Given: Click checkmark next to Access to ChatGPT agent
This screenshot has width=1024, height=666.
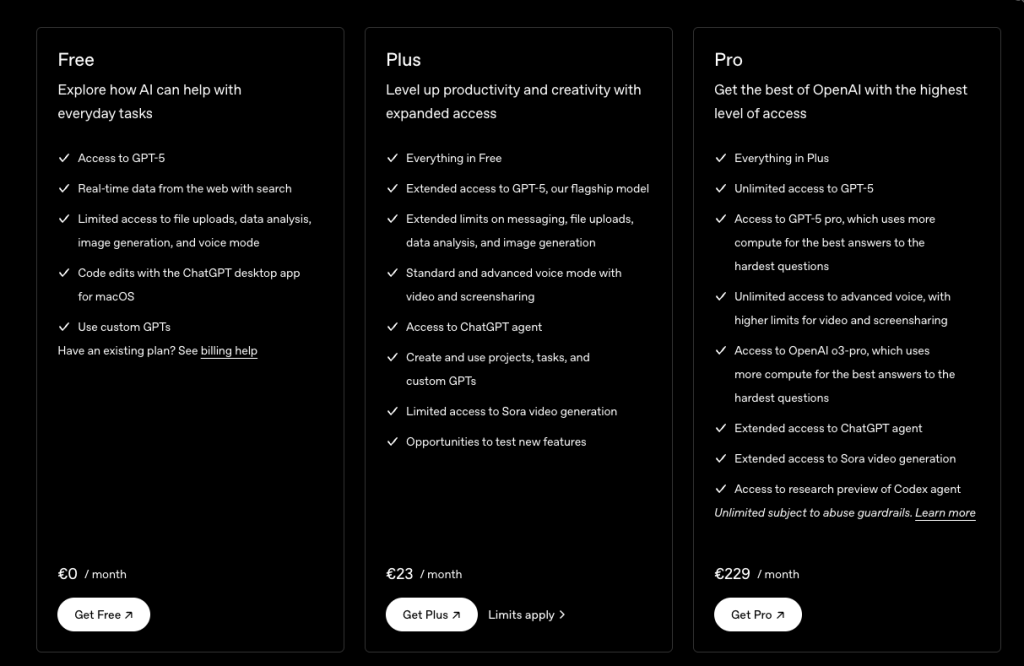Looking at the screenshot, I should (391, 327).
